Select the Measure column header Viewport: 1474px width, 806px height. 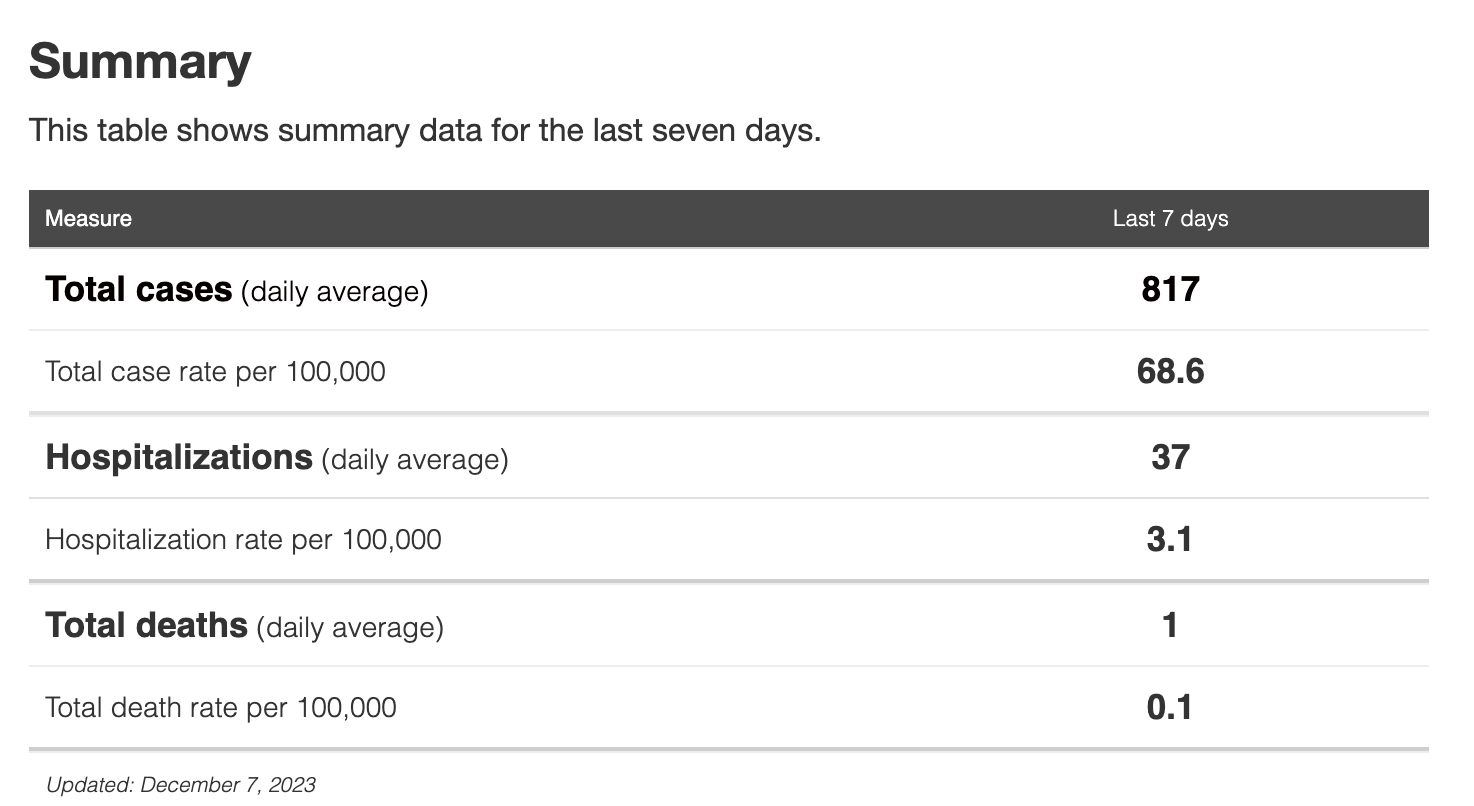coord(88,218)
